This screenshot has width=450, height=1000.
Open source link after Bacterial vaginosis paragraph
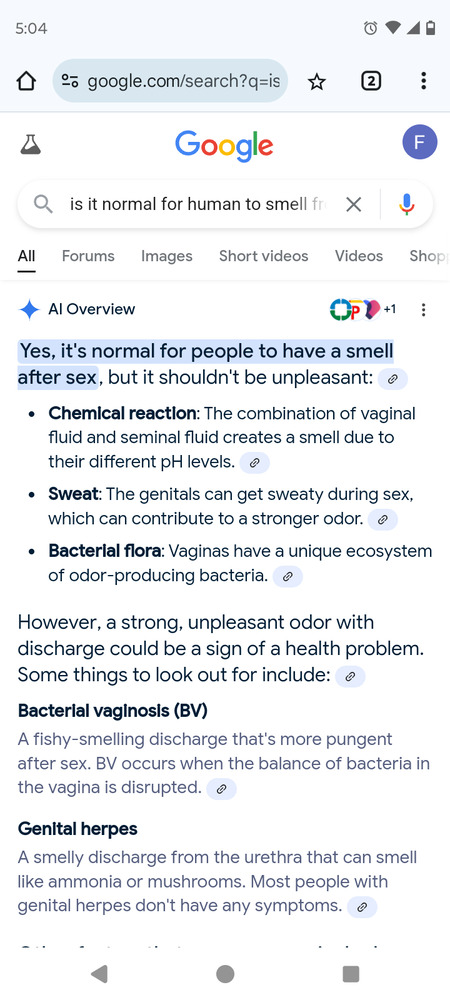coord(221,789)
